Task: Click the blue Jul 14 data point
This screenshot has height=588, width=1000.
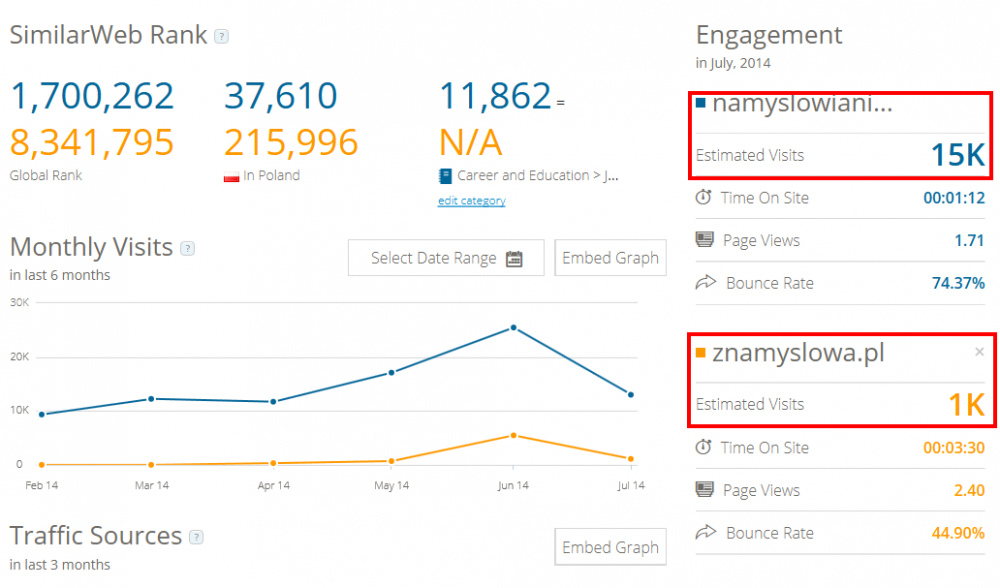Action: tap(631, 395)
